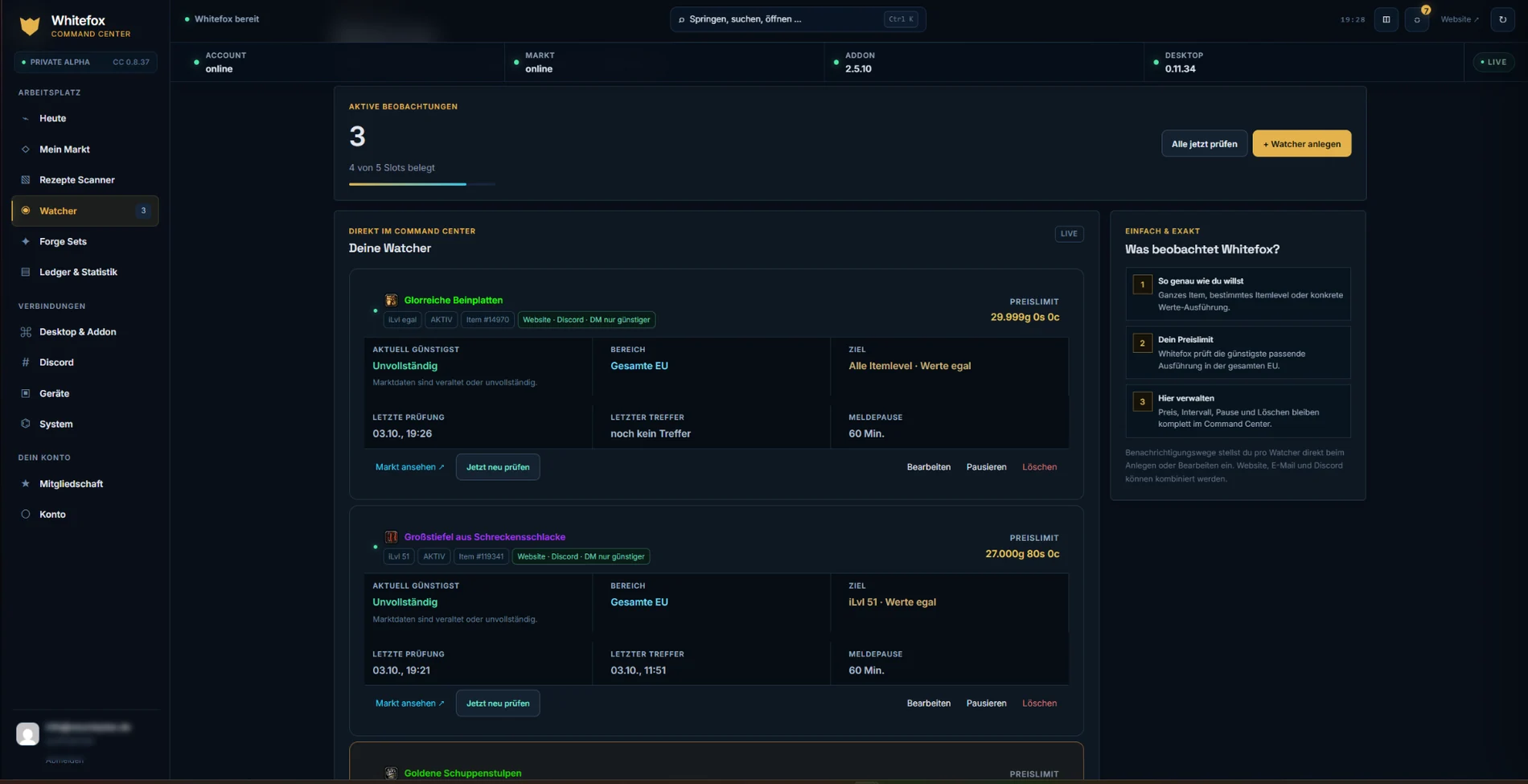Open Heute in the sidebar

85,118
